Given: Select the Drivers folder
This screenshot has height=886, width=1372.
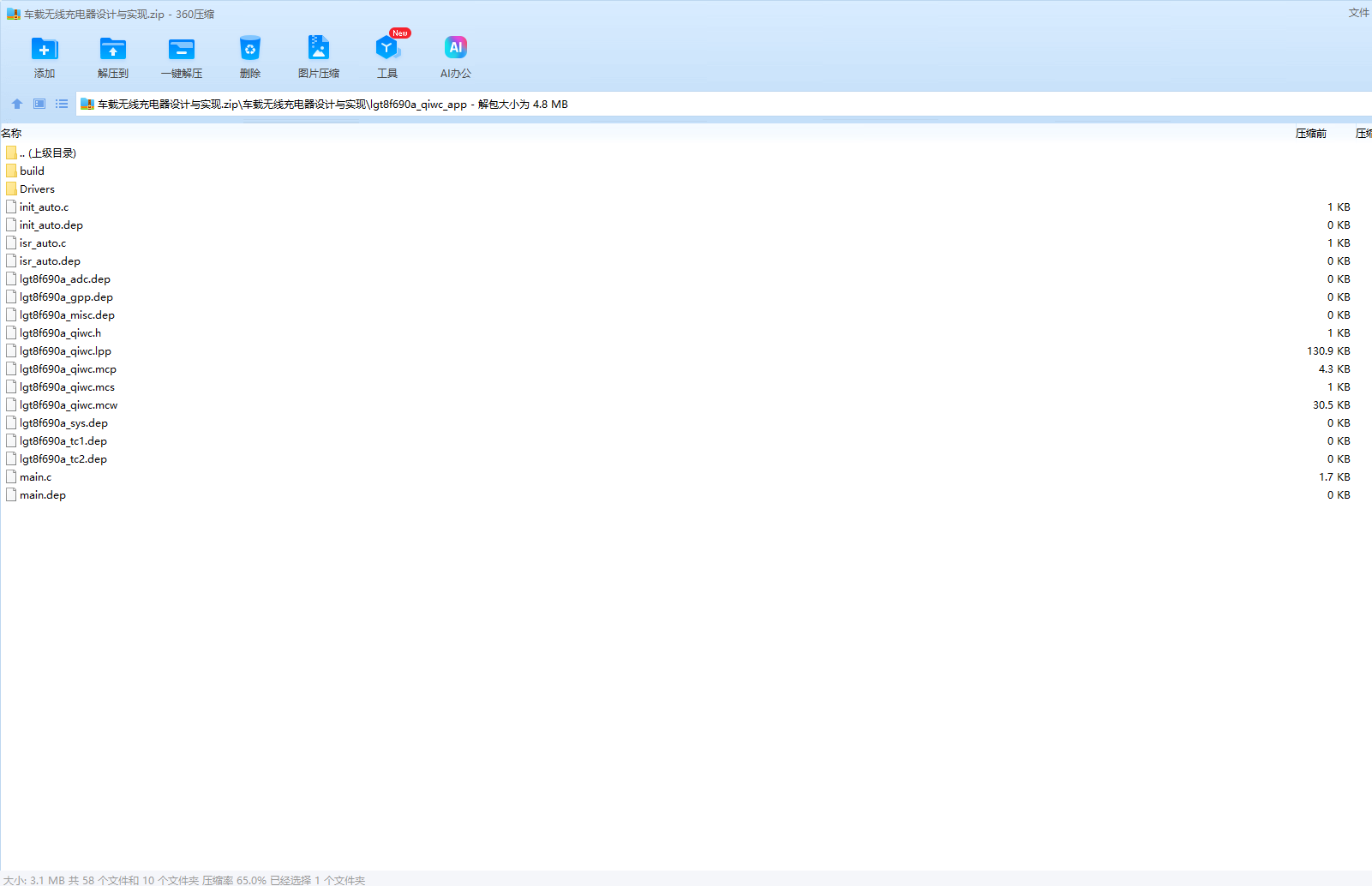Looking at the screenshot, I should click(x=37, y=189).
